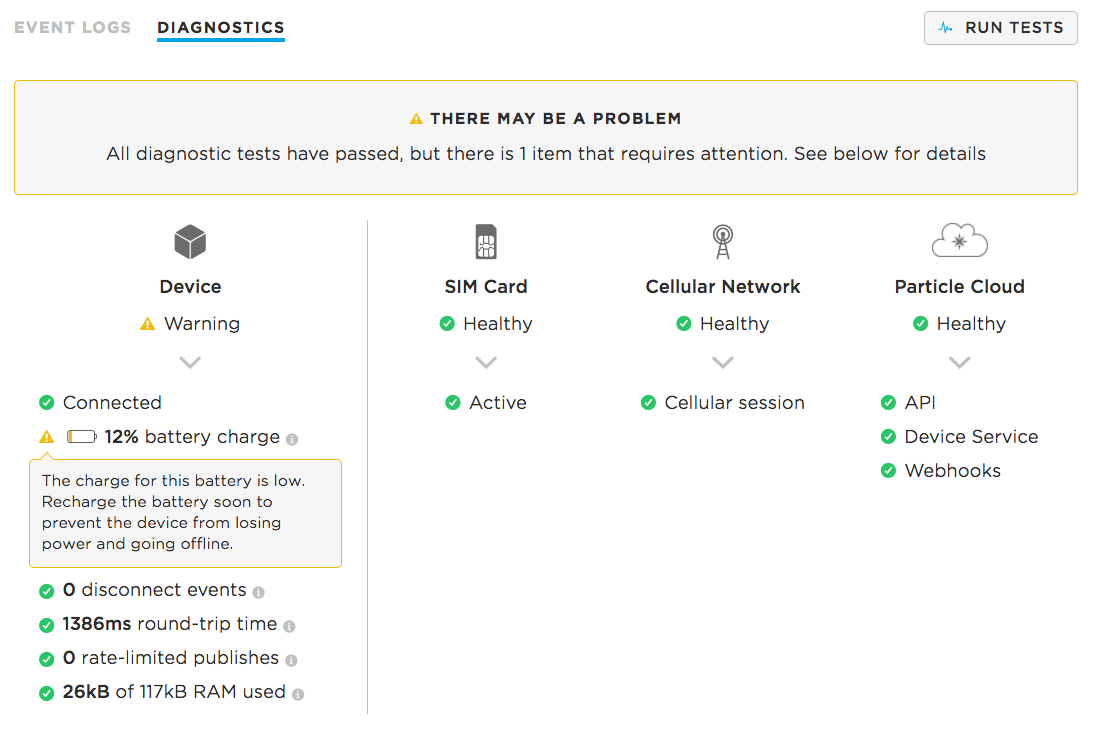Click info icon beside rate-limited publishes
This screenshot has height=734, width=1107.
291,660
